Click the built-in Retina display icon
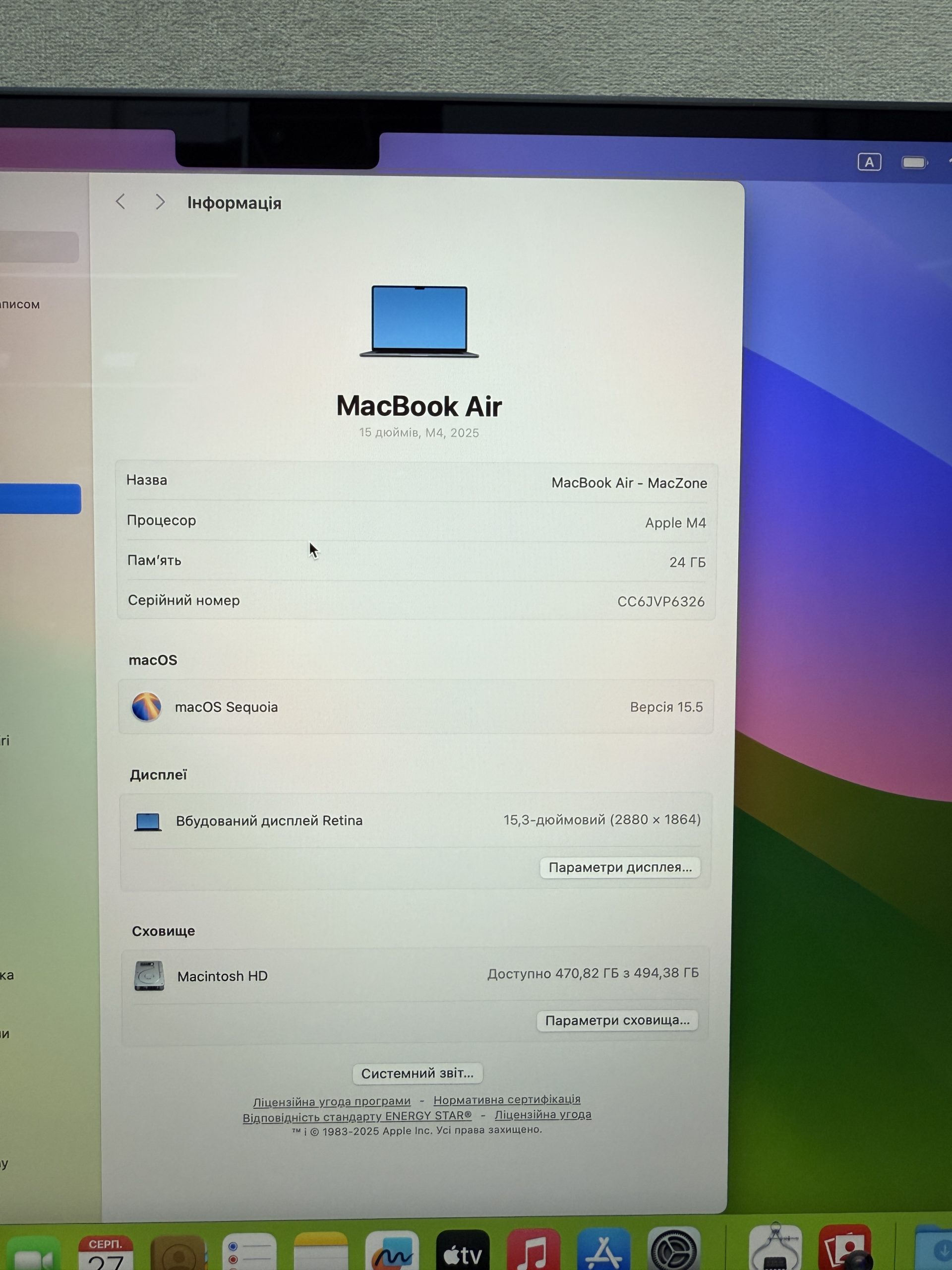Viewport: 952px width, 1270px height. point(148,822)
